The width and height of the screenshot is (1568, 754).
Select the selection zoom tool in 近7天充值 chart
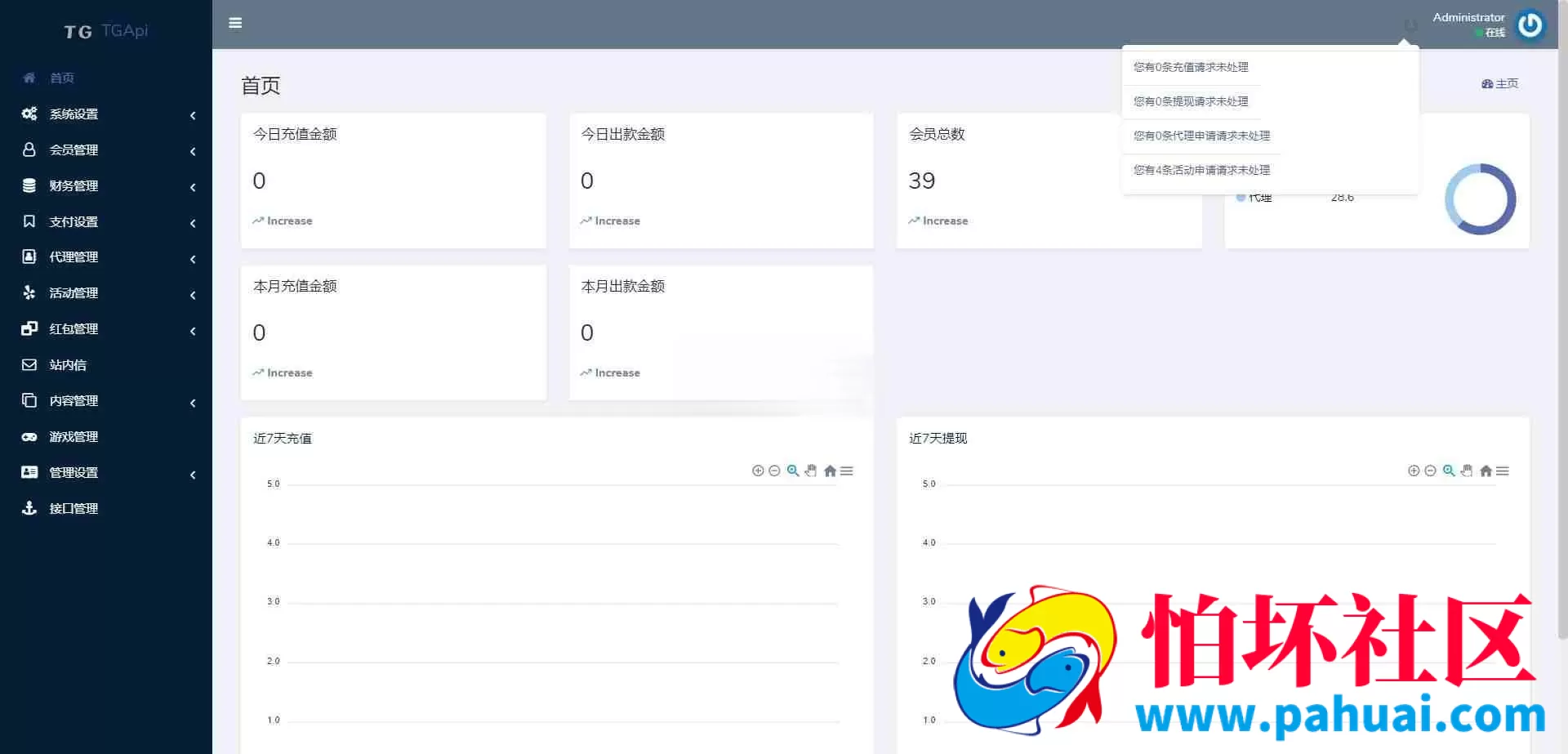click(793, 471)
